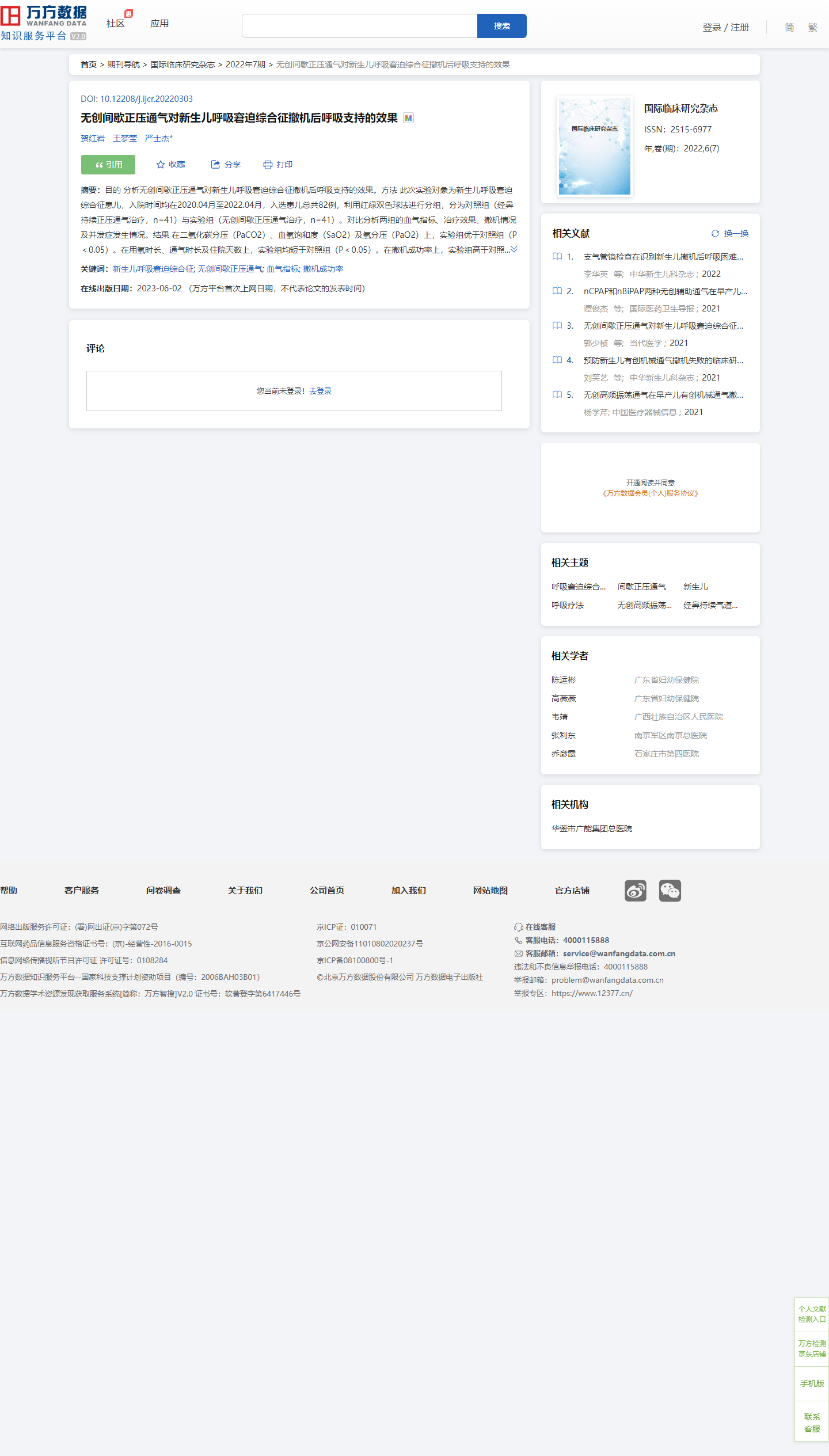Switch to traditional Chinese 繁

[812, 27]
